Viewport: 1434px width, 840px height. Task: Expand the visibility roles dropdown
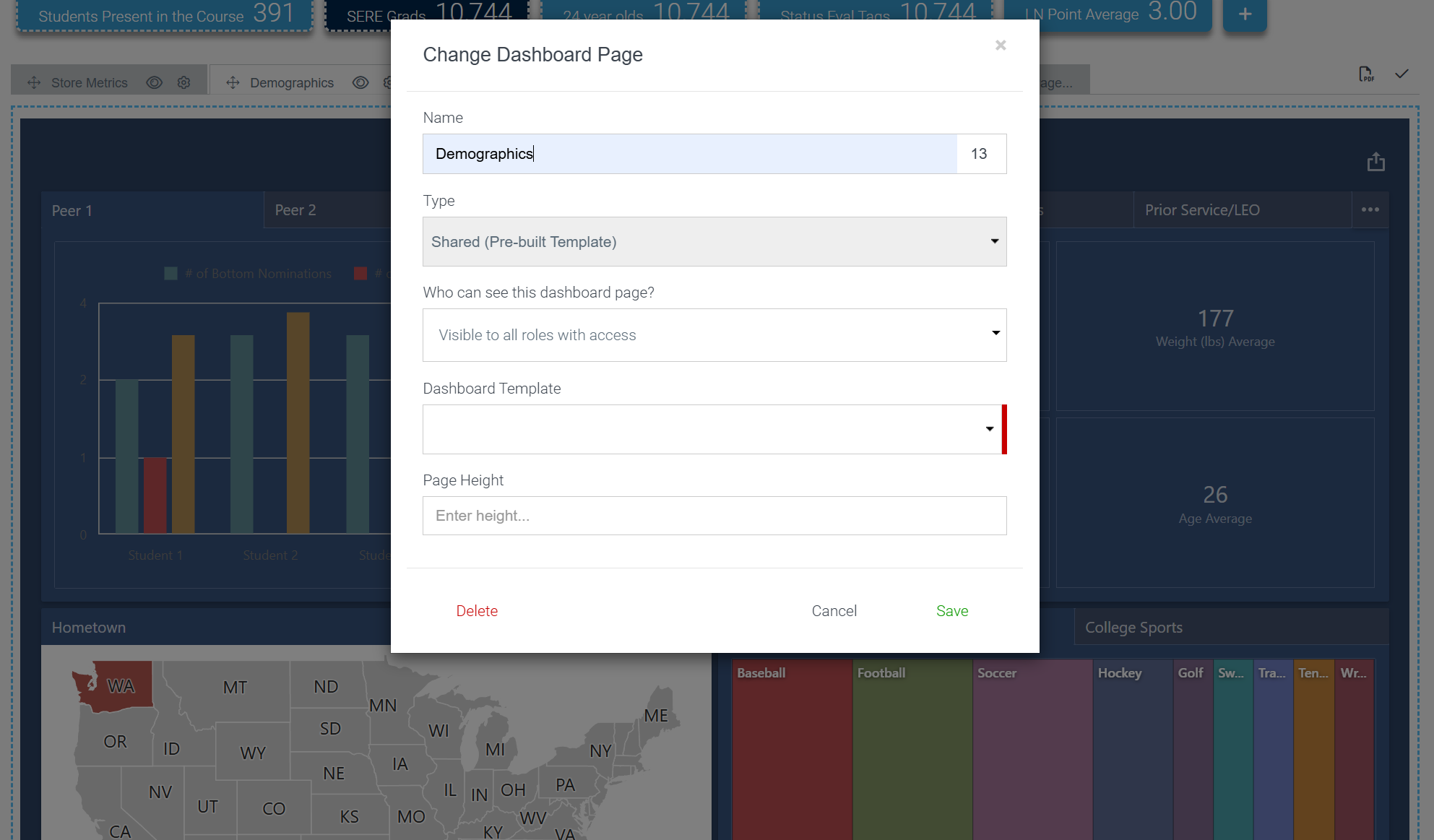(714, 335)
